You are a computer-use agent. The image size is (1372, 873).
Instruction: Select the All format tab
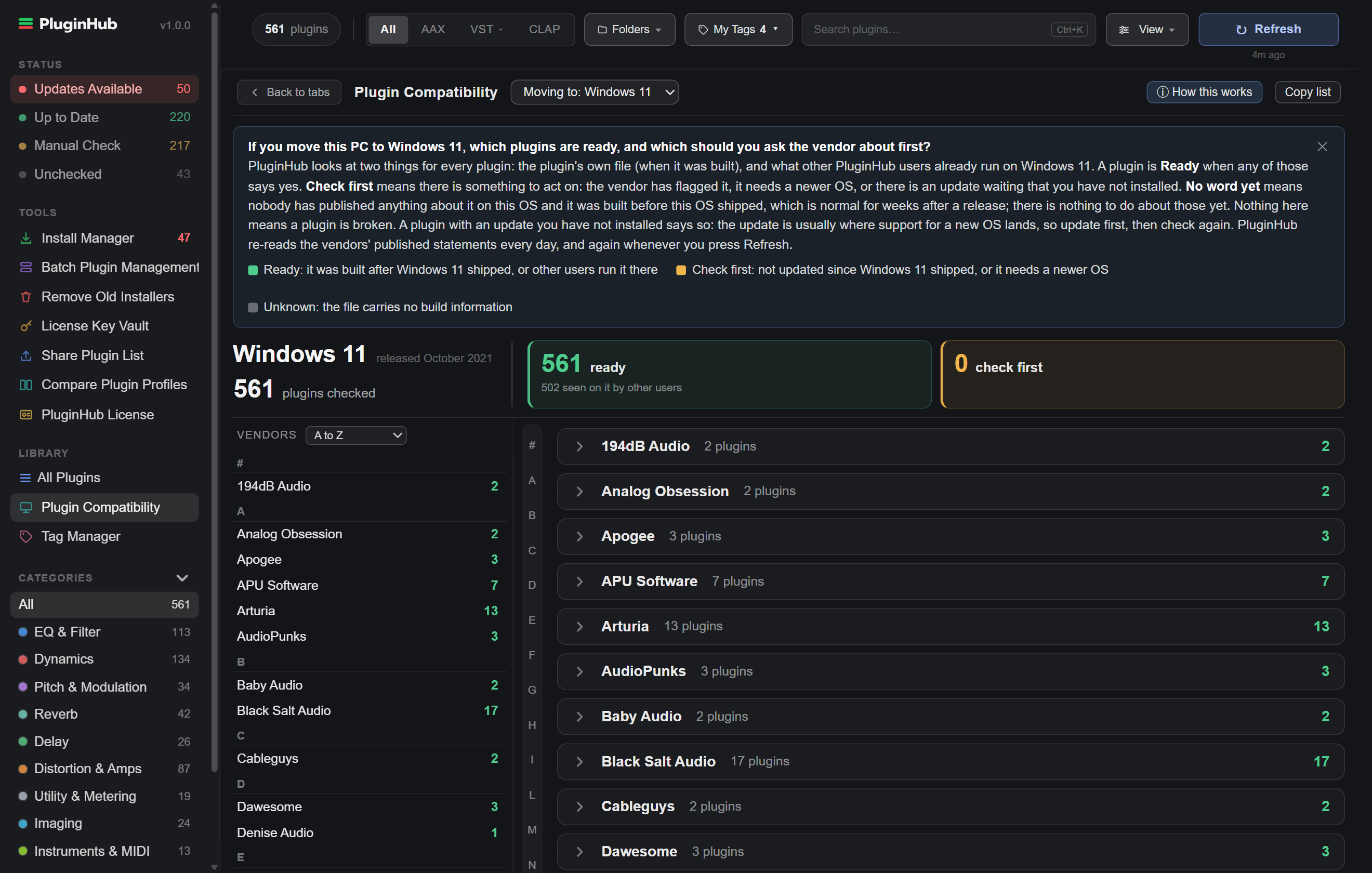click(x=388, y=29)
